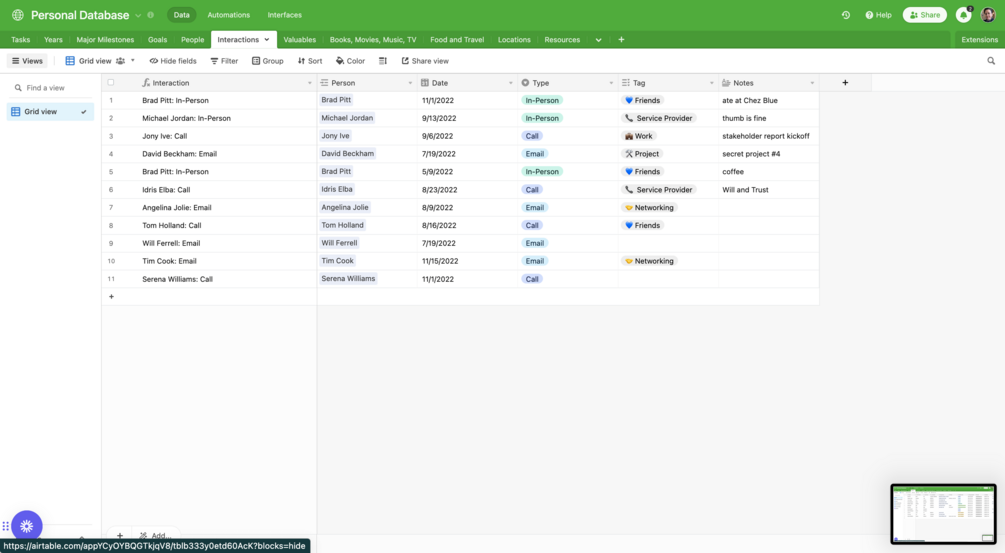The height and width of the screenshot is (553, 1005).
Task: Click the In-Person tag in row 1
Action: [542, 100]
